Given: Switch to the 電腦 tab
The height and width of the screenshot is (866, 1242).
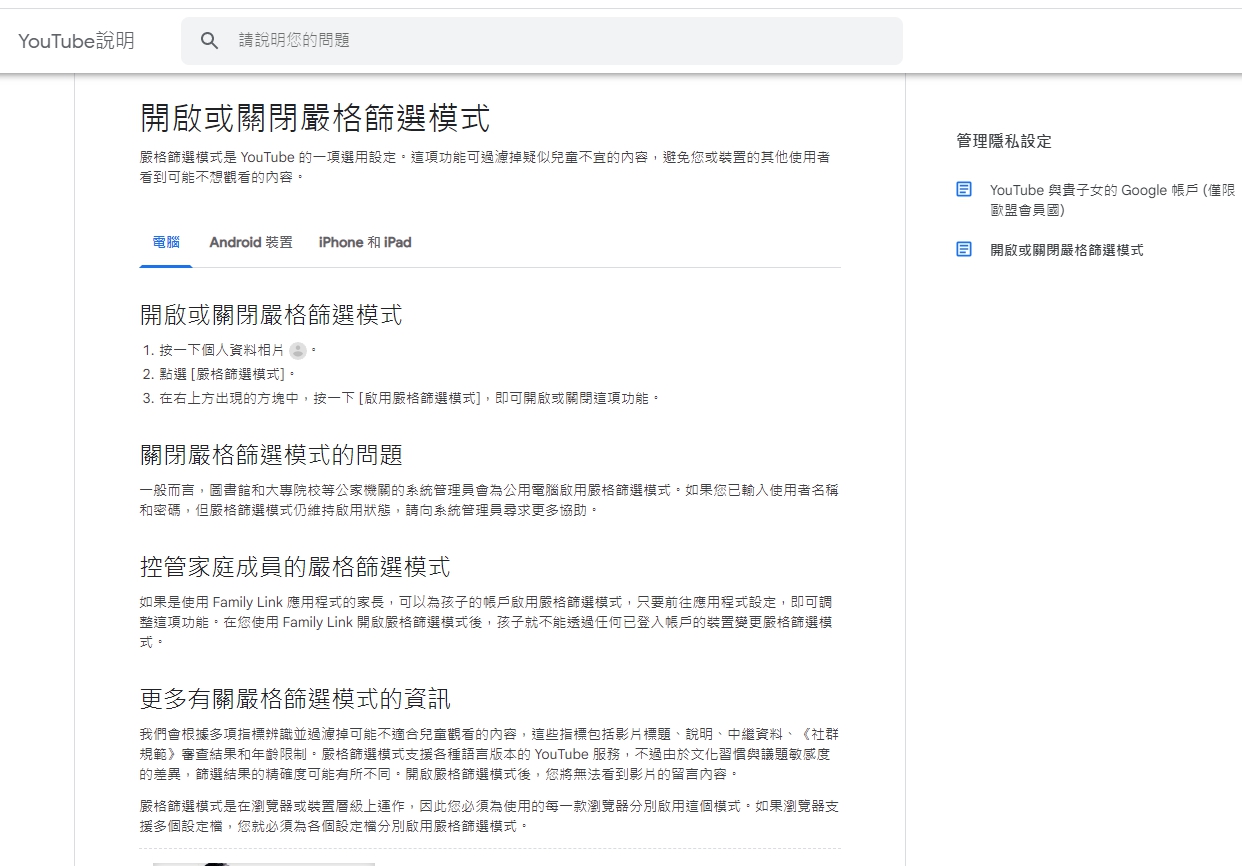Looking at the screenshot, I should [x=166, y=243].
